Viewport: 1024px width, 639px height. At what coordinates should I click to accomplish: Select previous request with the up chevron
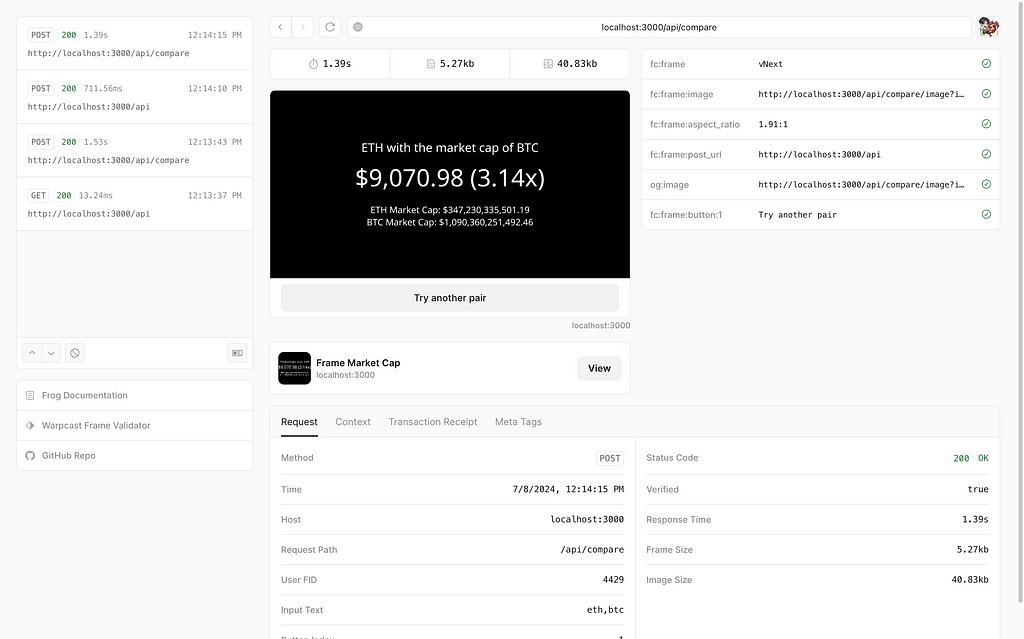[x=32, y=353]
